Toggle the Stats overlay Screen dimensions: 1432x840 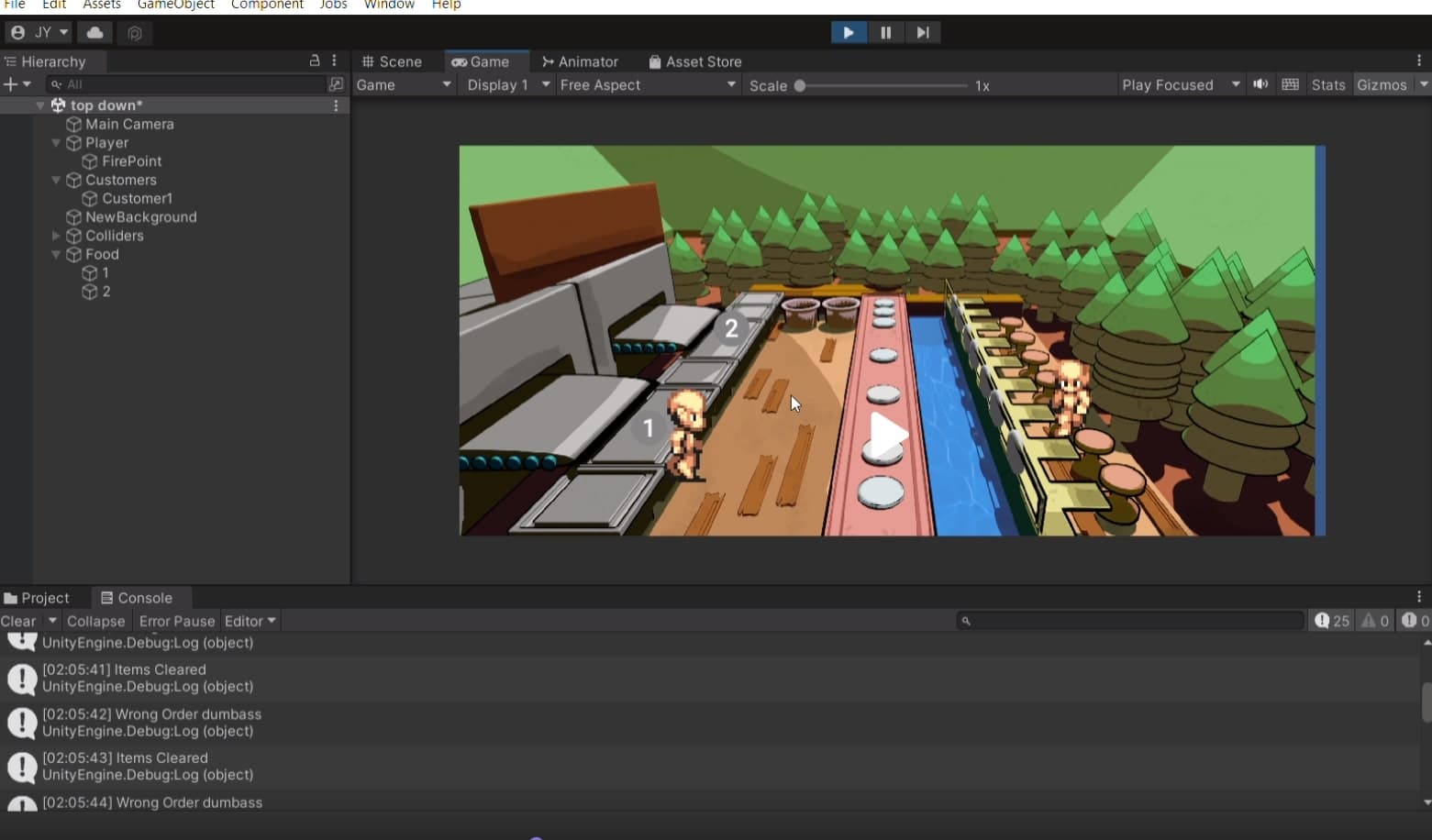(1327, 85)
